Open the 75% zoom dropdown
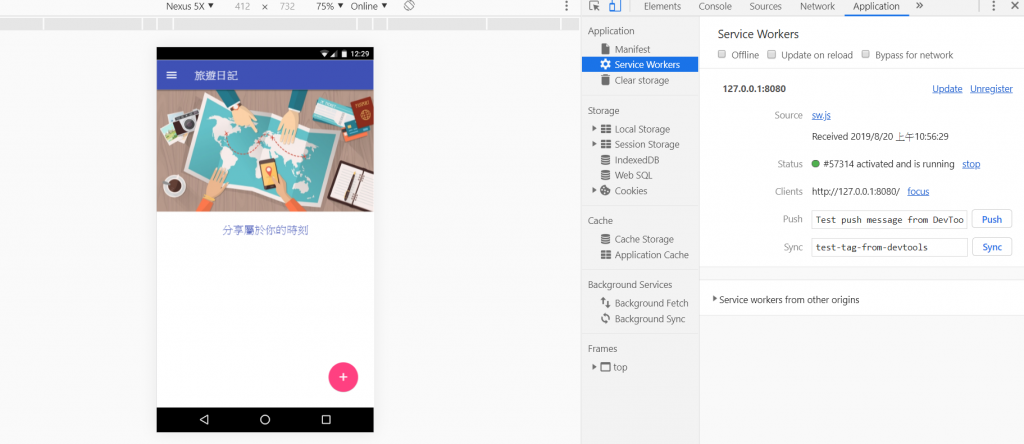The image size is (1024, 444). click(x=330, y=6)
